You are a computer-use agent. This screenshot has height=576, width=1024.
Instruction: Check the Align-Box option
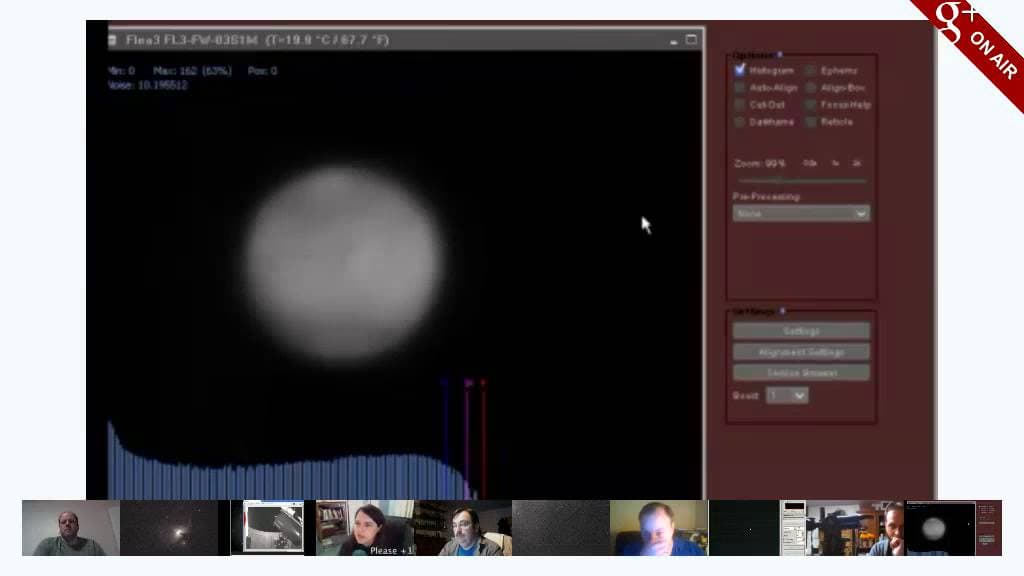(810, 87)
